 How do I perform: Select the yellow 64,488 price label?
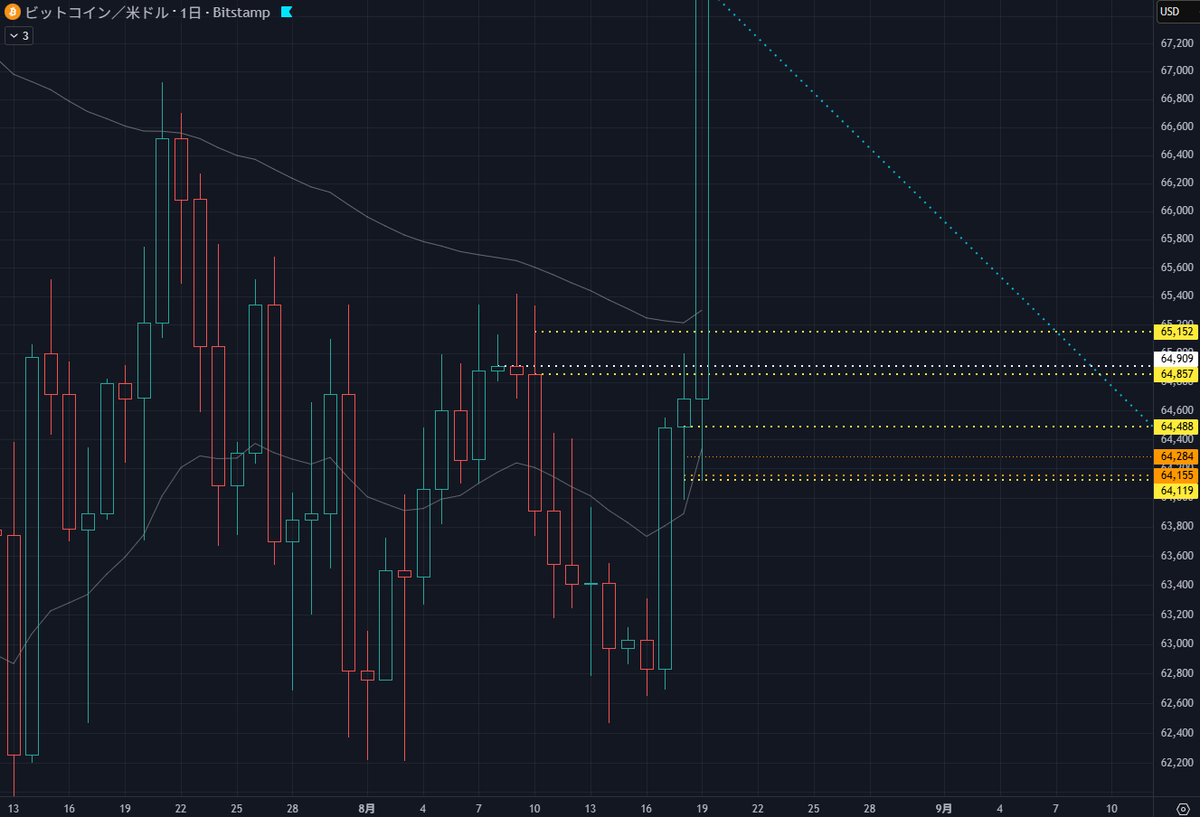(1175, 427)
